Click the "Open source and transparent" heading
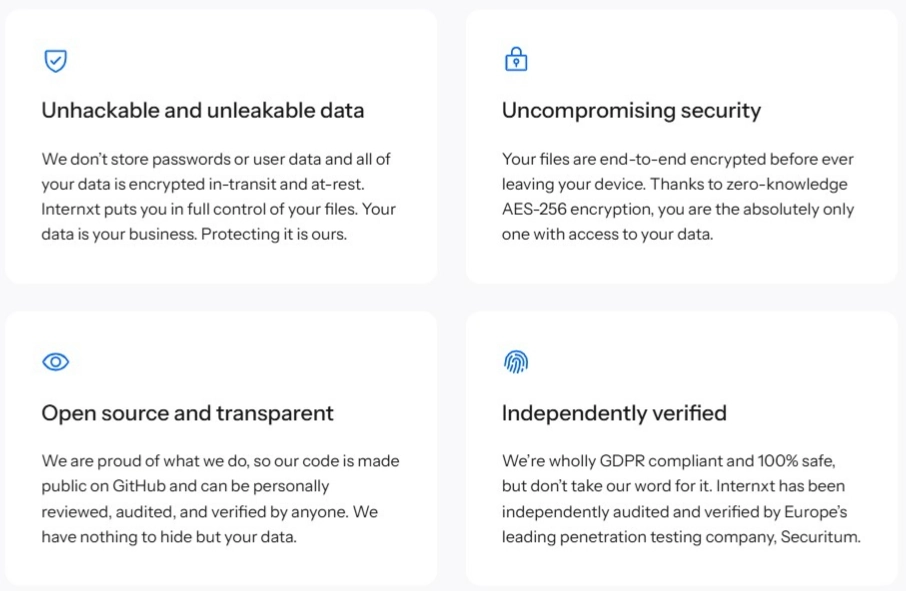This screenshot has height=591, width=906. [x=187, y=413]
